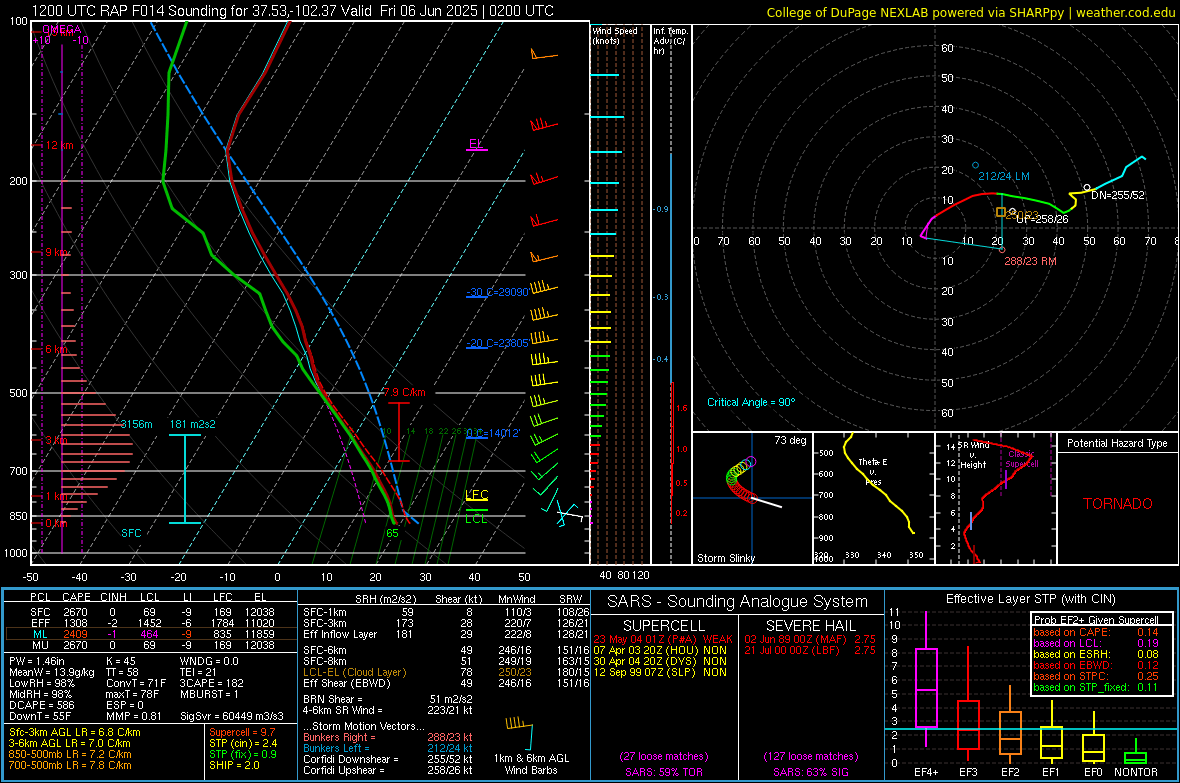
Task: Click the sounding title for 37.53,-102.37
Action: [x=292, y=11]
